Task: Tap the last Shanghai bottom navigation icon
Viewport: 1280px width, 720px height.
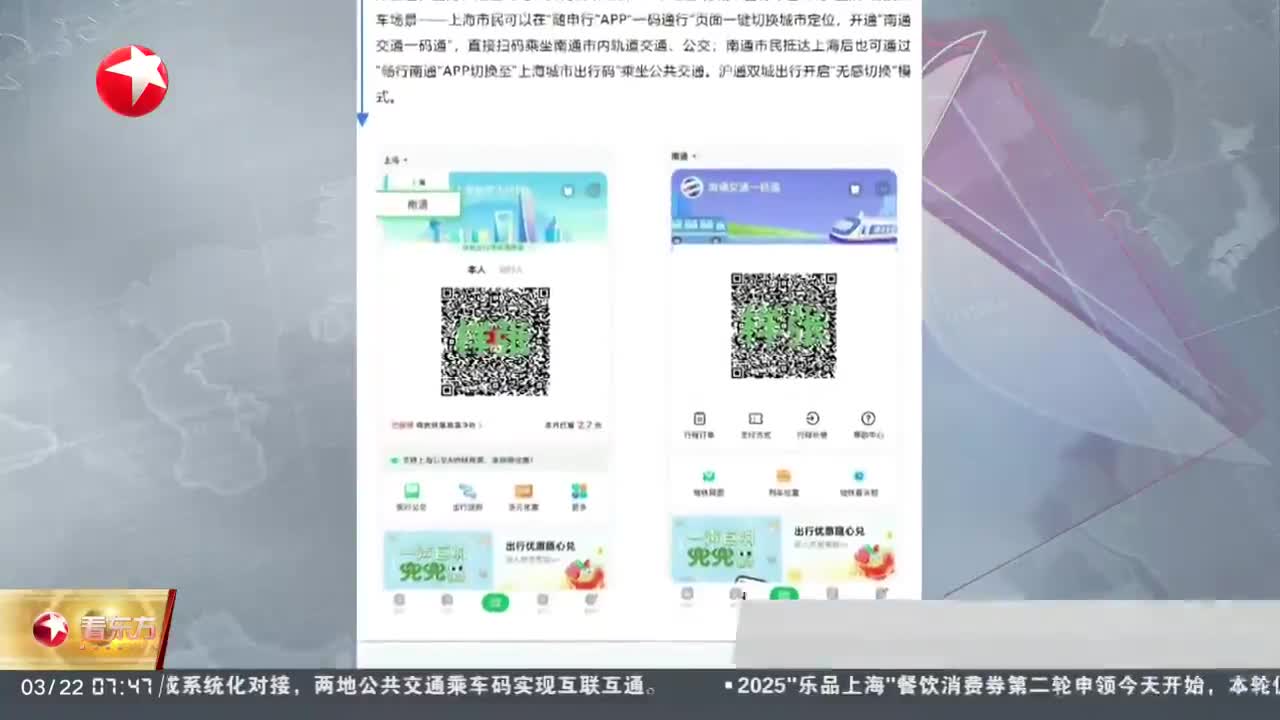Action: [590, 601]
